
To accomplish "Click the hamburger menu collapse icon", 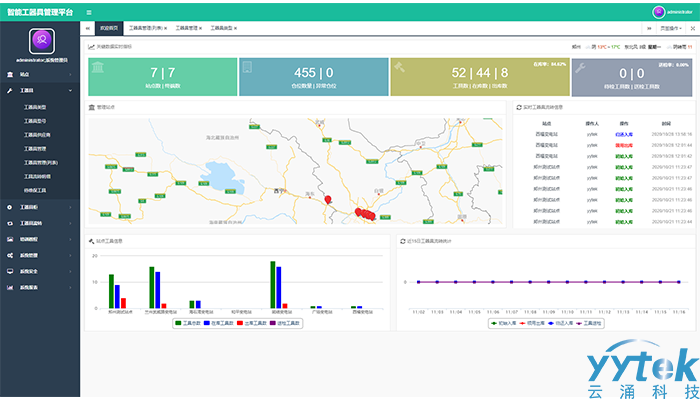I will pos(88,12).
